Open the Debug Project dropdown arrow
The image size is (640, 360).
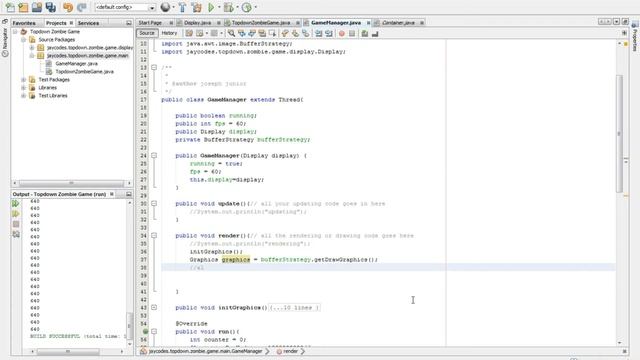238,7
